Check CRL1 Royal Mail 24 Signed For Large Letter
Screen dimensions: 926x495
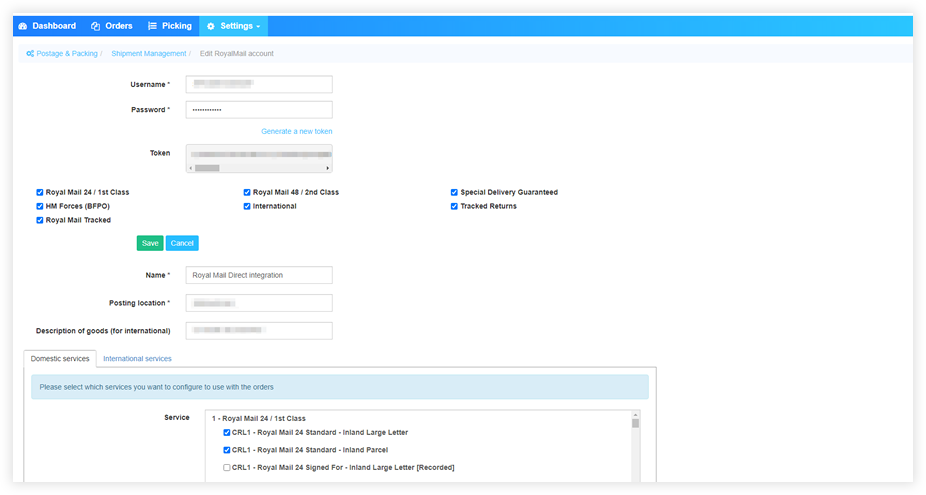pyautogui.click(x=227, y=468)
